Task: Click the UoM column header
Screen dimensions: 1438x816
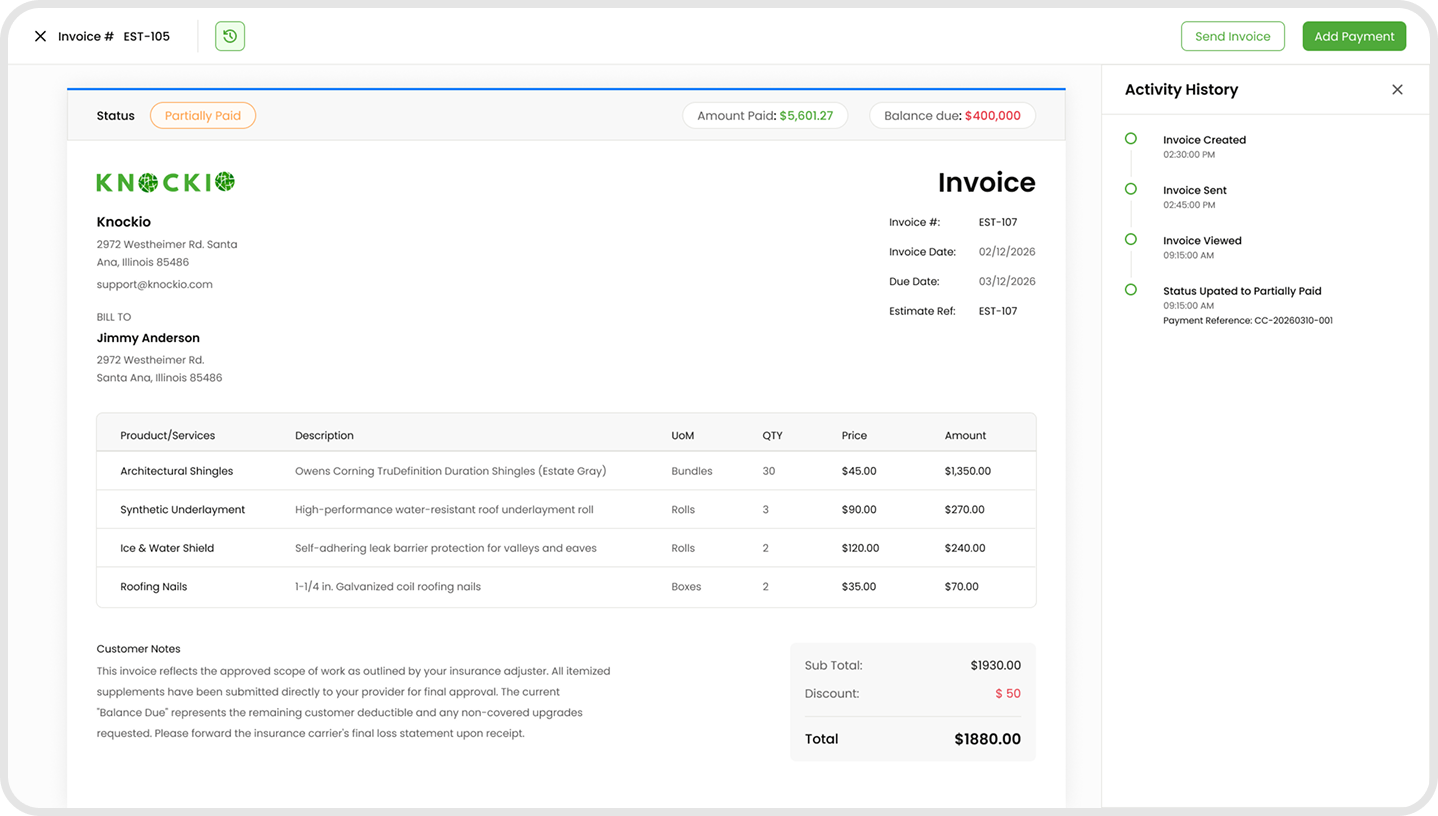Action: [x=683, y=436]
